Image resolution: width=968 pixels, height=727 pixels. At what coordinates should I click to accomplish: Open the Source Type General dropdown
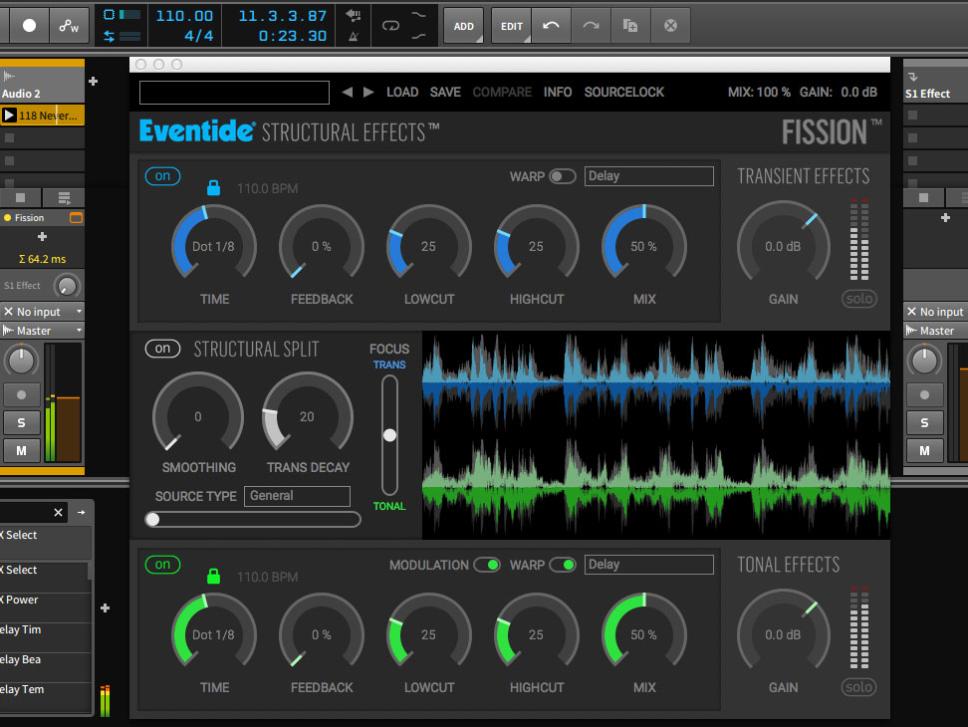[297, 496]
